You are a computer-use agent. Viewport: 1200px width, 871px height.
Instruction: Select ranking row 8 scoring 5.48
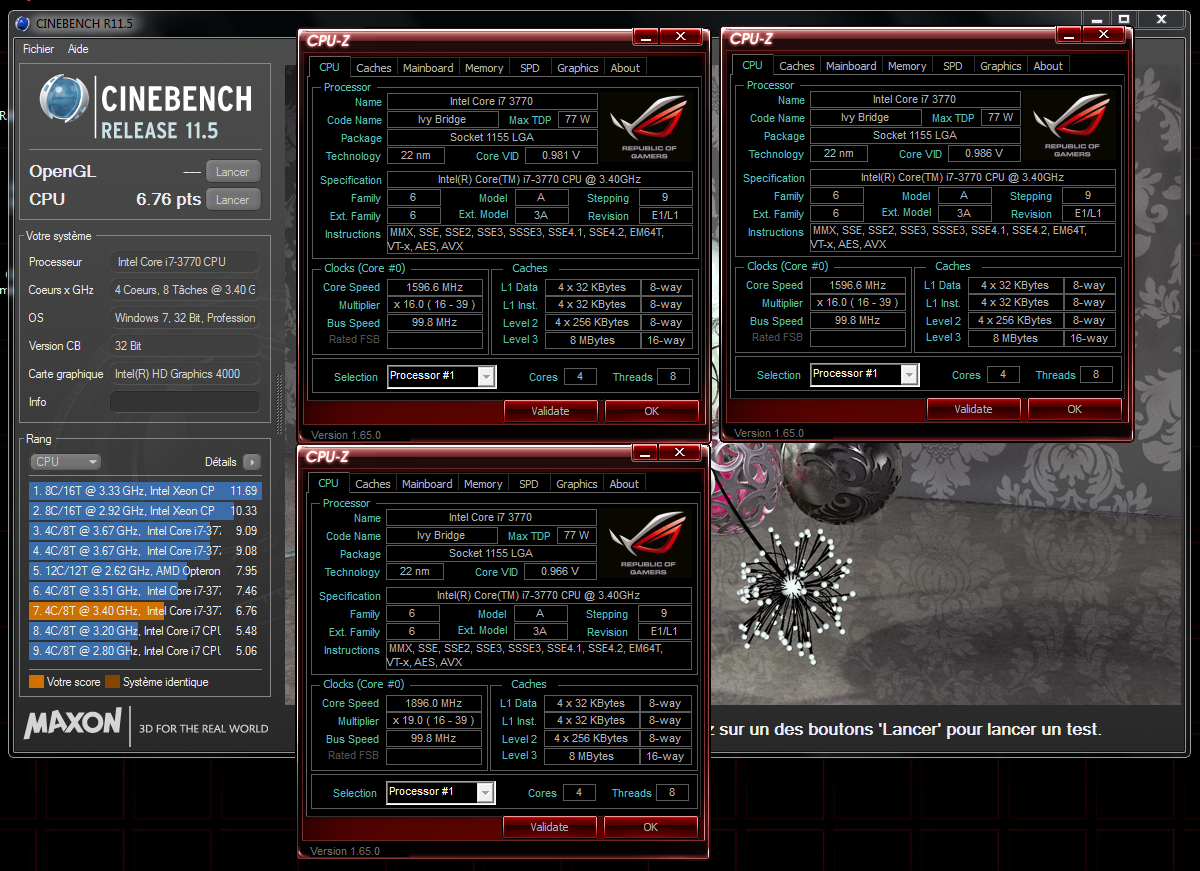146,631
